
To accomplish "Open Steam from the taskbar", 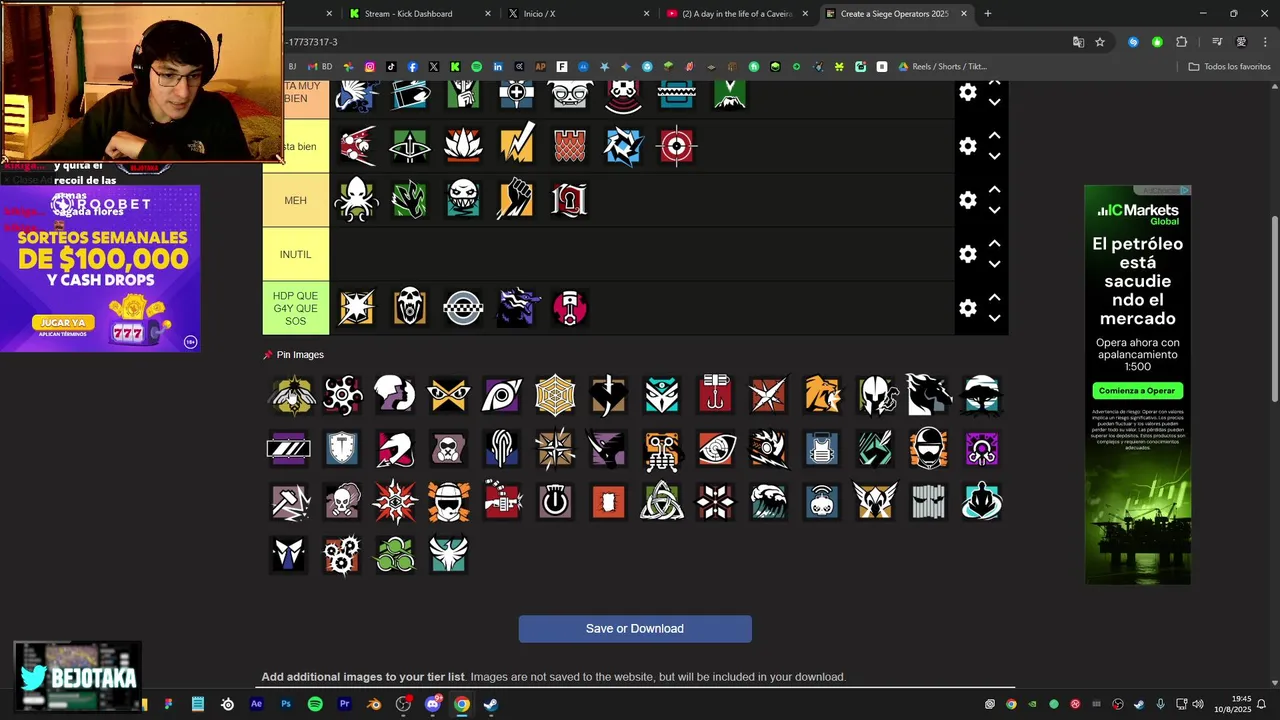I will [491, 704].
